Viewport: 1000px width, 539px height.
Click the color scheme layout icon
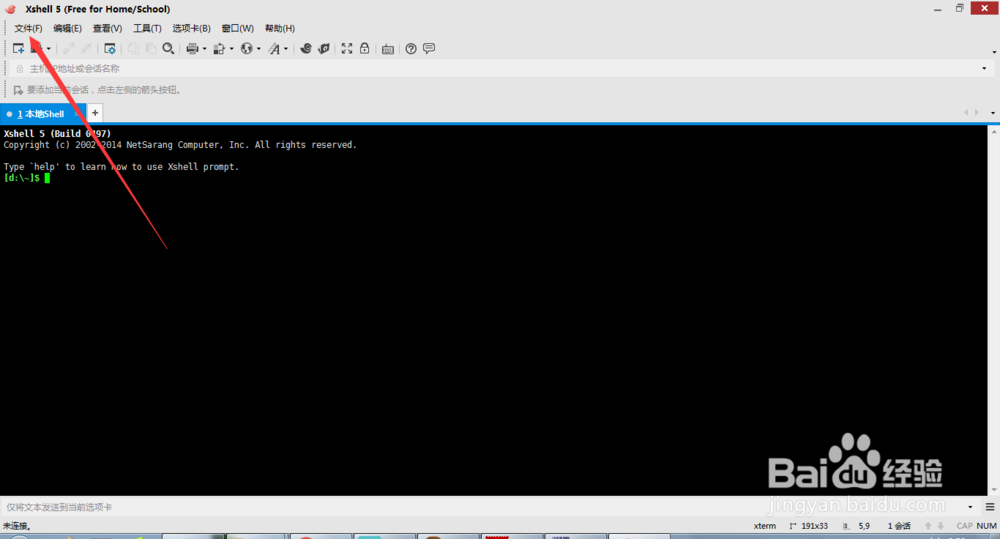219,48
